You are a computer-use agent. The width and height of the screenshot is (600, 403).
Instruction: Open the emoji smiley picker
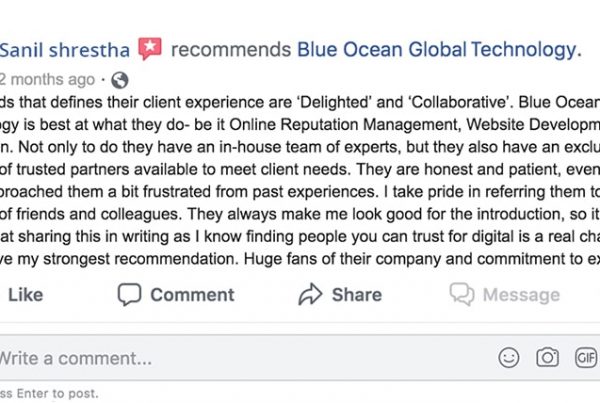point(509,358)
